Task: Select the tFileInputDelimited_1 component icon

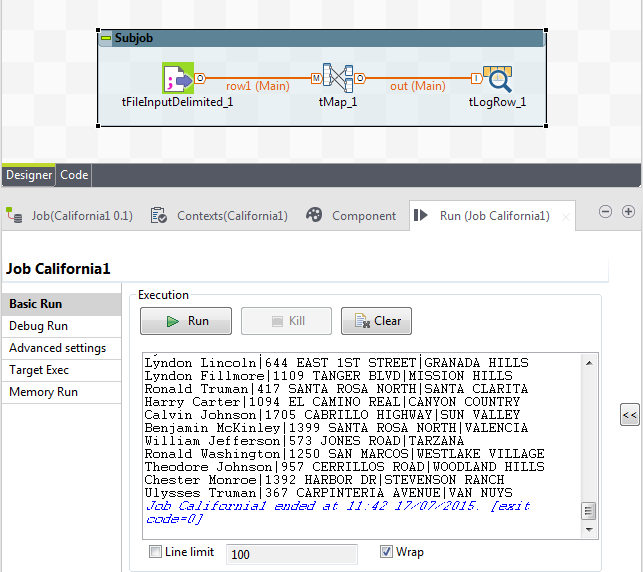Action: point(178,78)
